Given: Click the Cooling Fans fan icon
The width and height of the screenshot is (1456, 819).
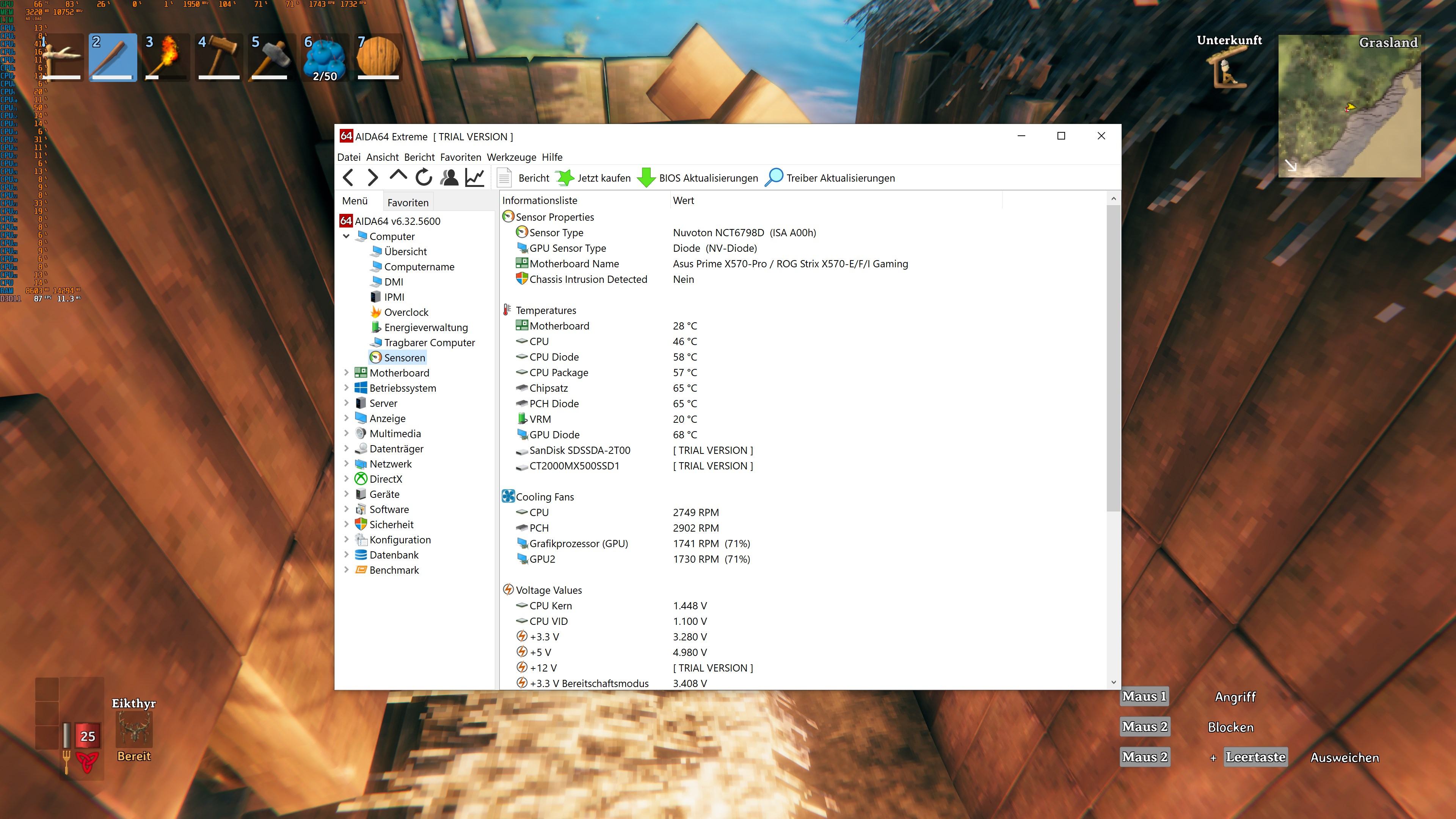Looking at the screenshot, I should [508, 496].
